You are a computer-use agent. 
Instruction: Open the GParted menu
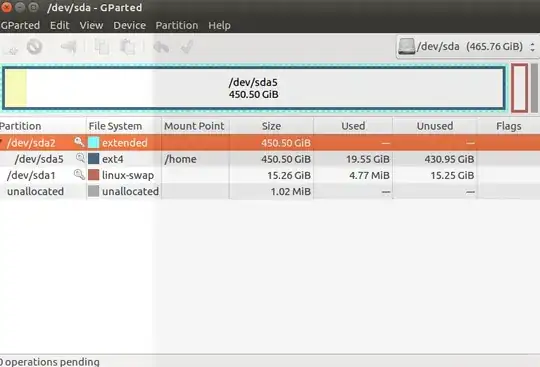[20, 25]
